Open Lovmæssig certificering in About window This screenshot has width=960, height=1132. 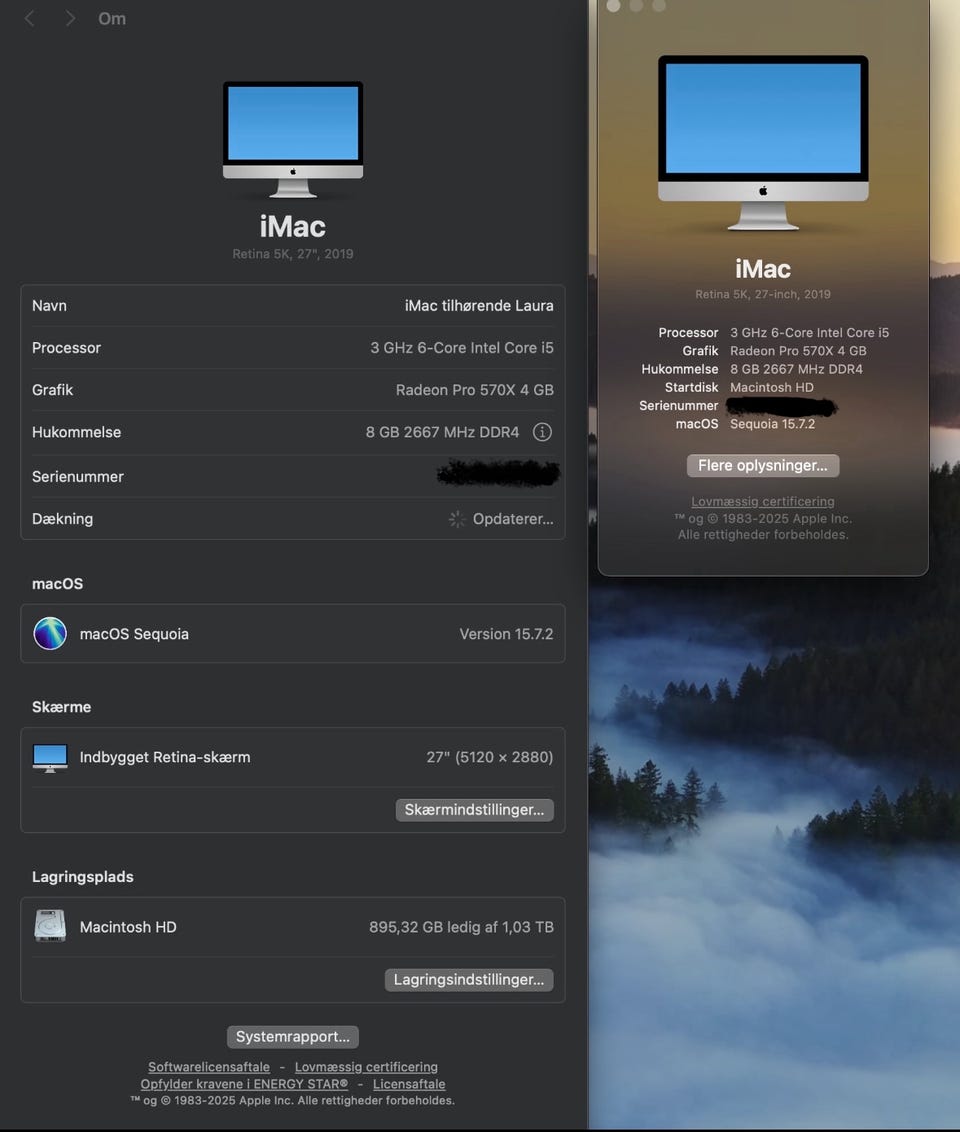[763, 502]
